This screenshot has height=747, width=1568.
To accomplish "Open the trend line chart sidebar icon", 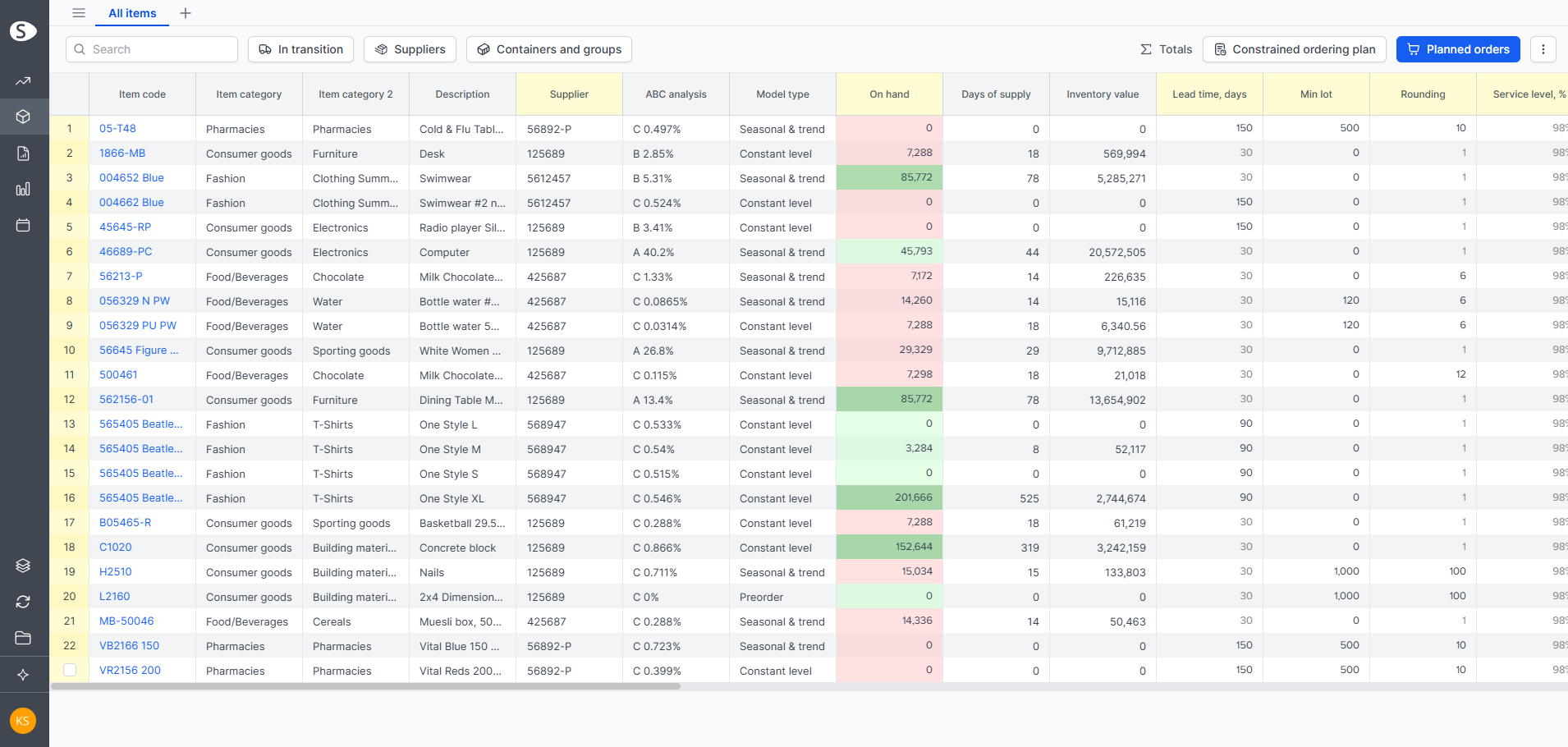I will click(23, 81).
